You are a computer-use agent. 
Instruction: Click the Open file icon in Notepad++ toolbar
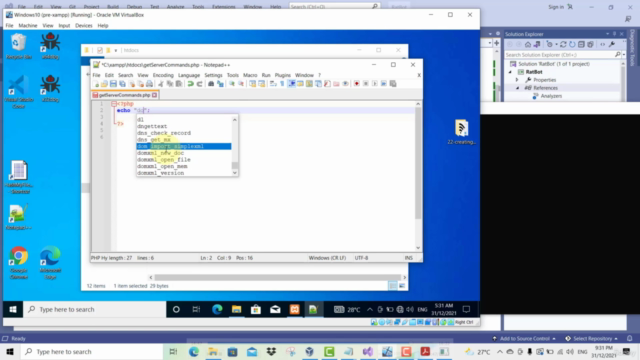click(104, 84)
